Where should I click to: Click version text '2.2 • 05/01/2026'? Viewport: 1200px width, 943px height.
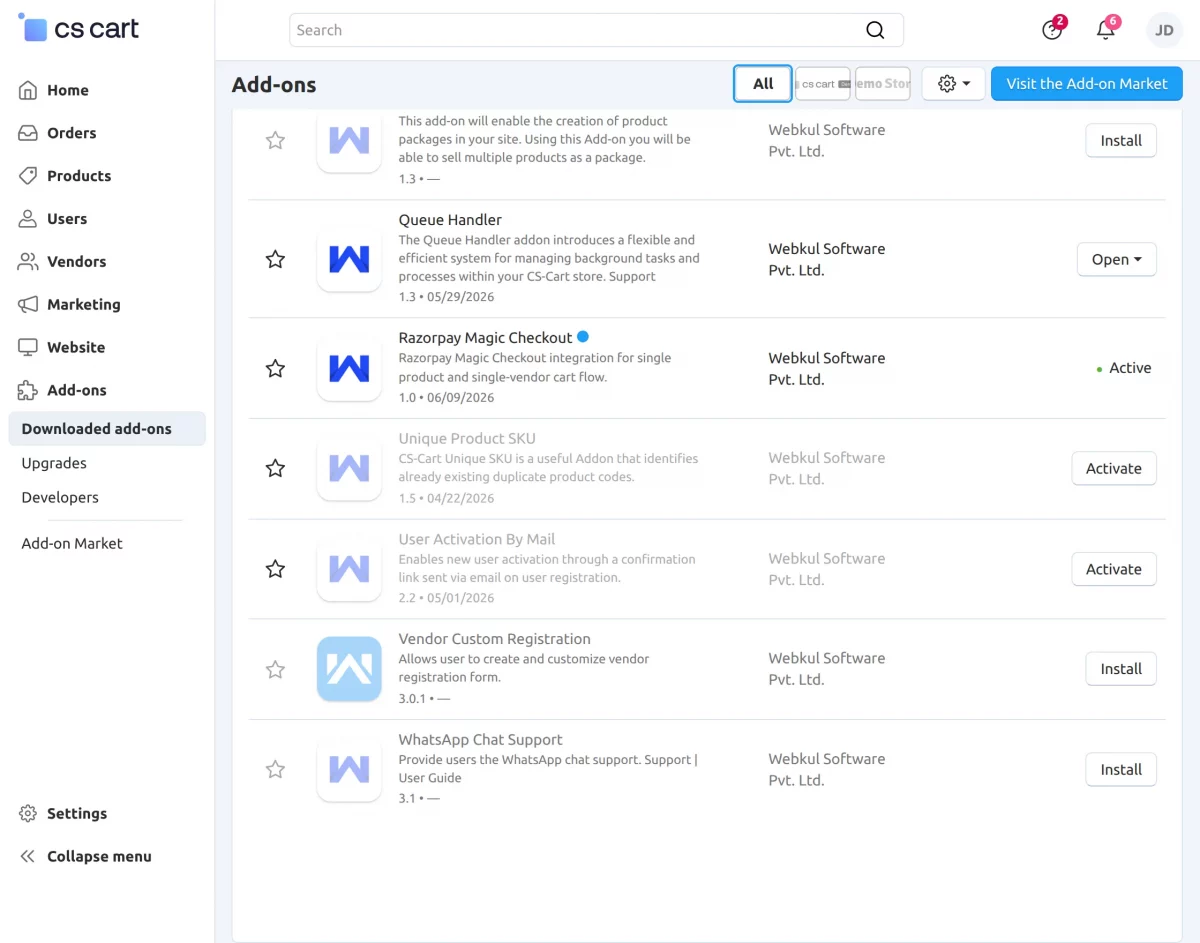[446, 599]
